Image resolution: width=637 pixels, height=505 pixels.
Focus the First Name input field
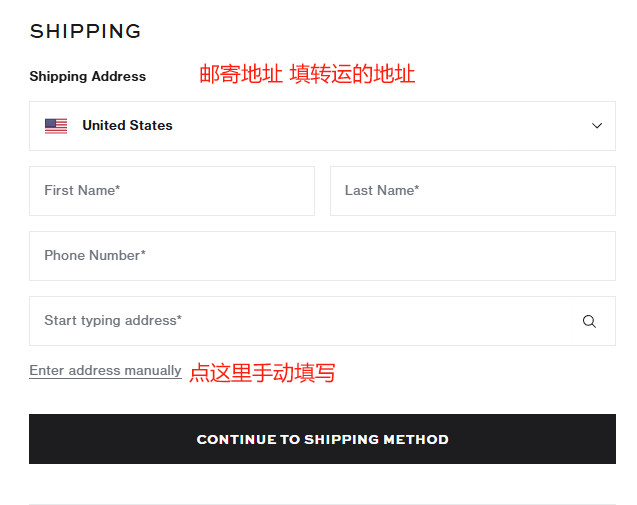[172, 191]
